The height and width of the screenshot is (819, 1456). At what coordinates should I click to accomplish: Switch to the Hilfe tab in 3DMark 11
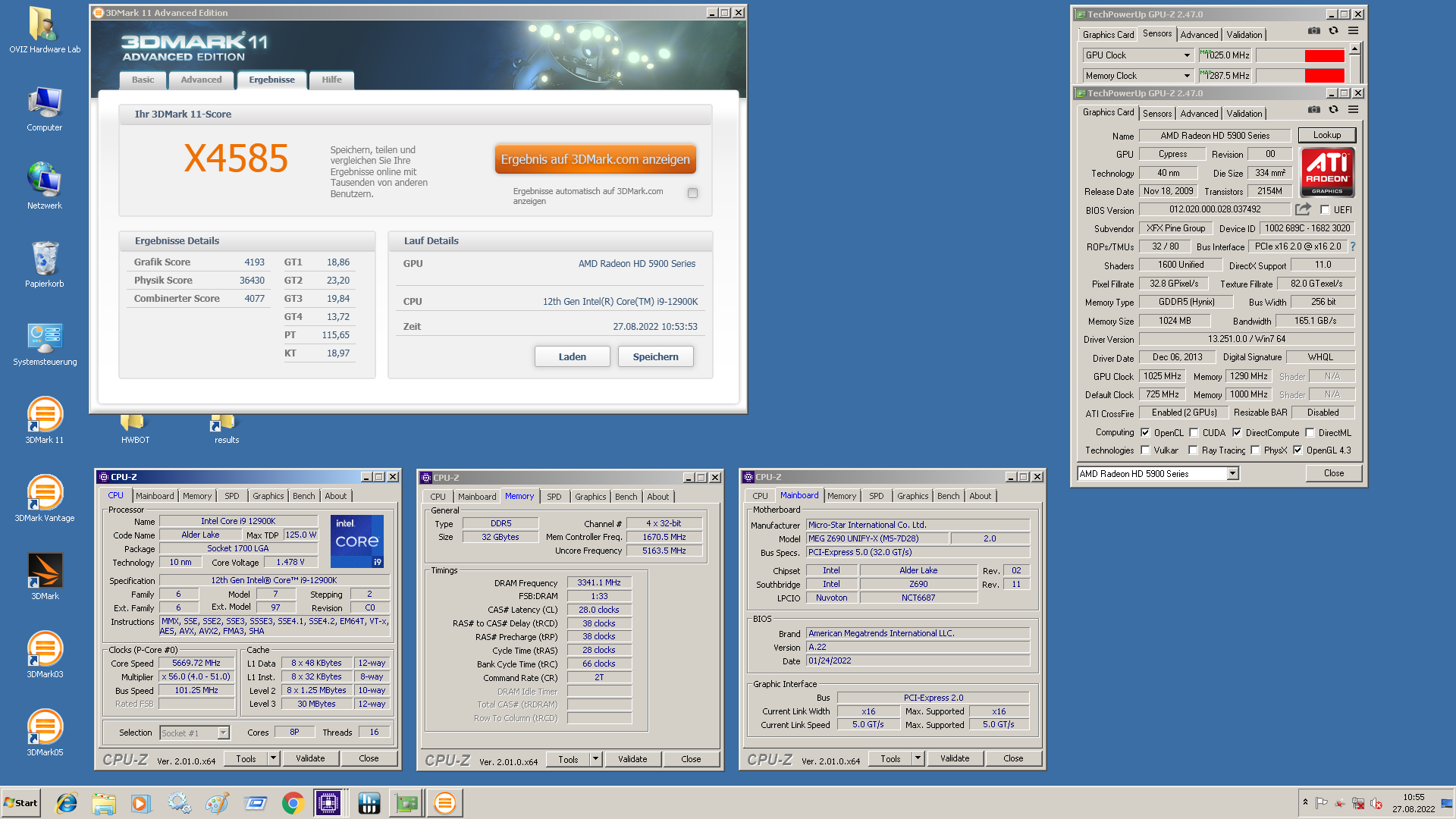pyautogui.click(x=331, y=80)
